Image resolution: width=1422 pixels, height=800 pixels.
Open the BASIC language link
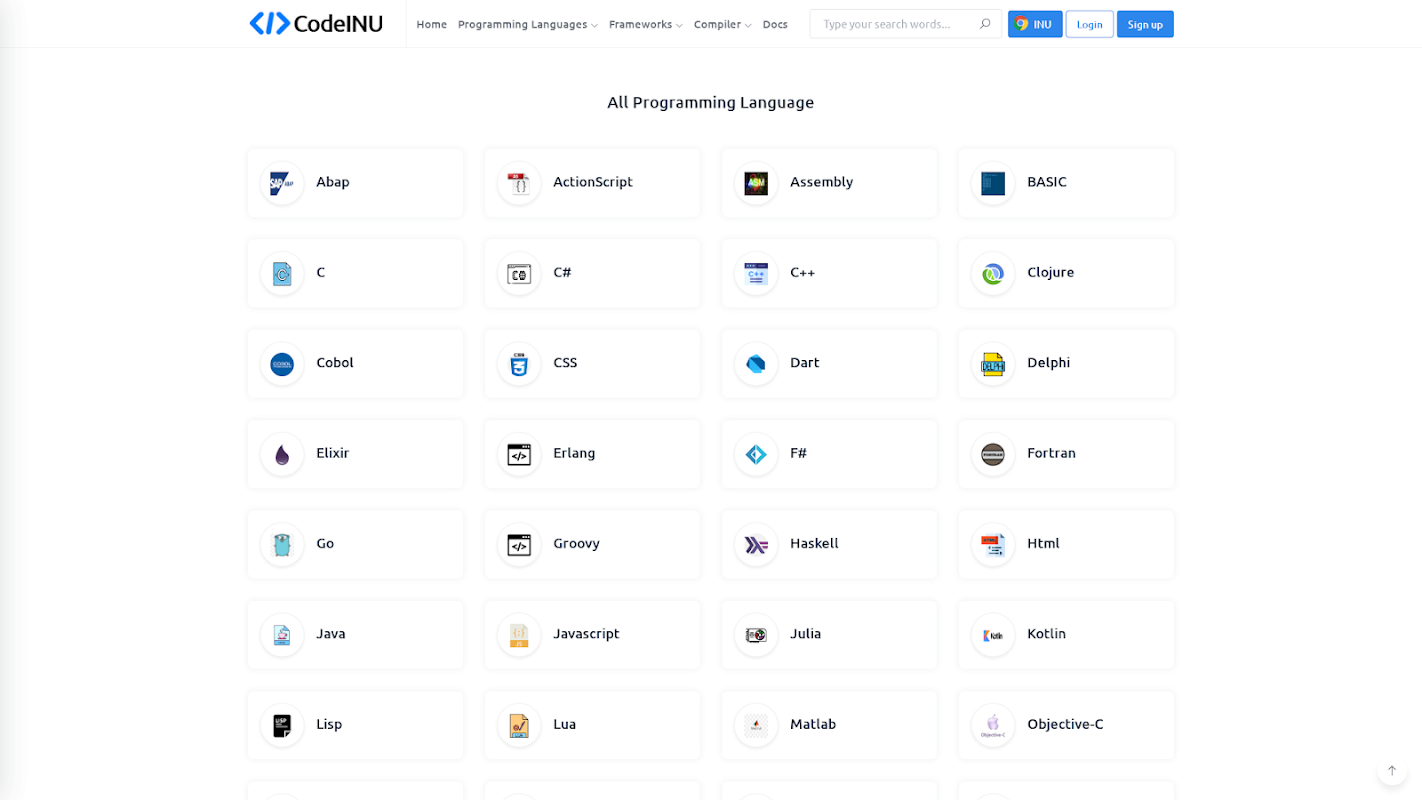coord(1047,182)
